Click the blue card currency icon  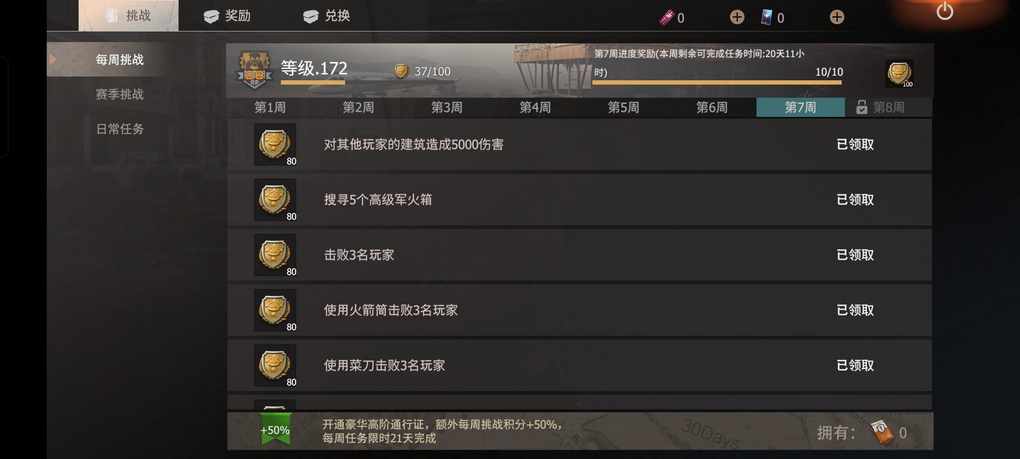(768, 18)
